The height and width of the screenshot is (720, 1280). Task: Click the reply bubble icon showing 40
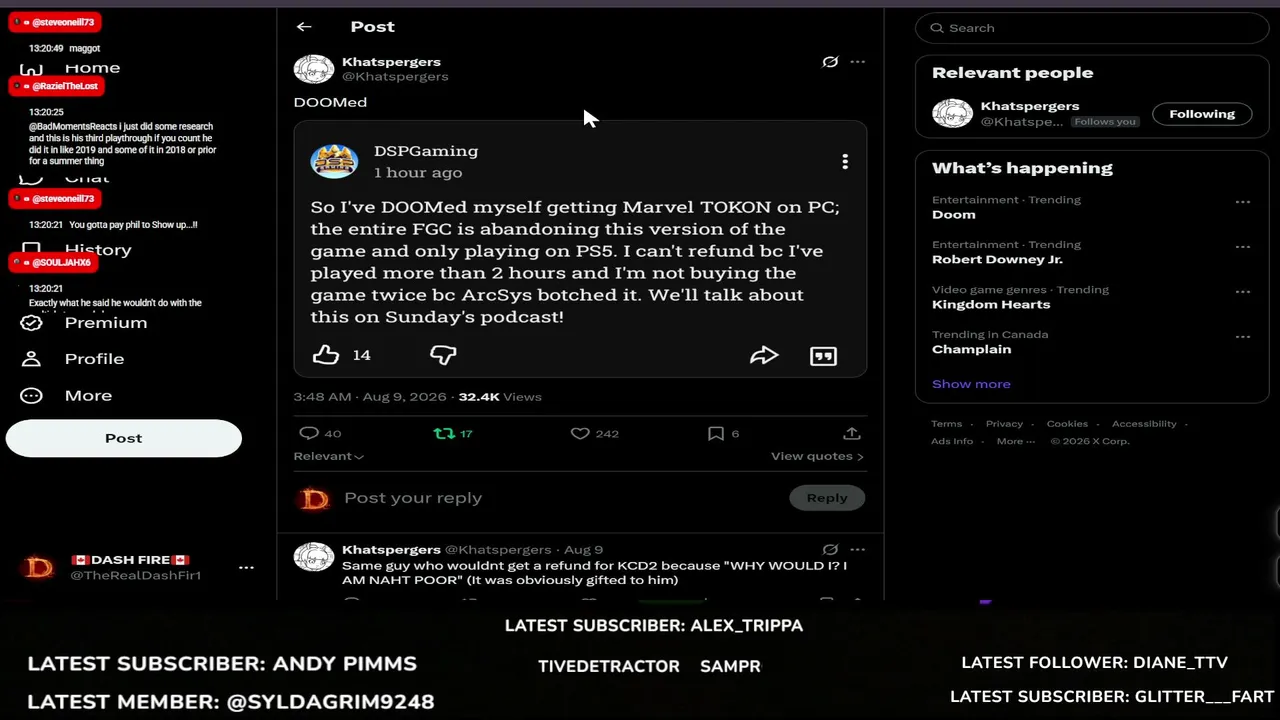tap(309, 433)
